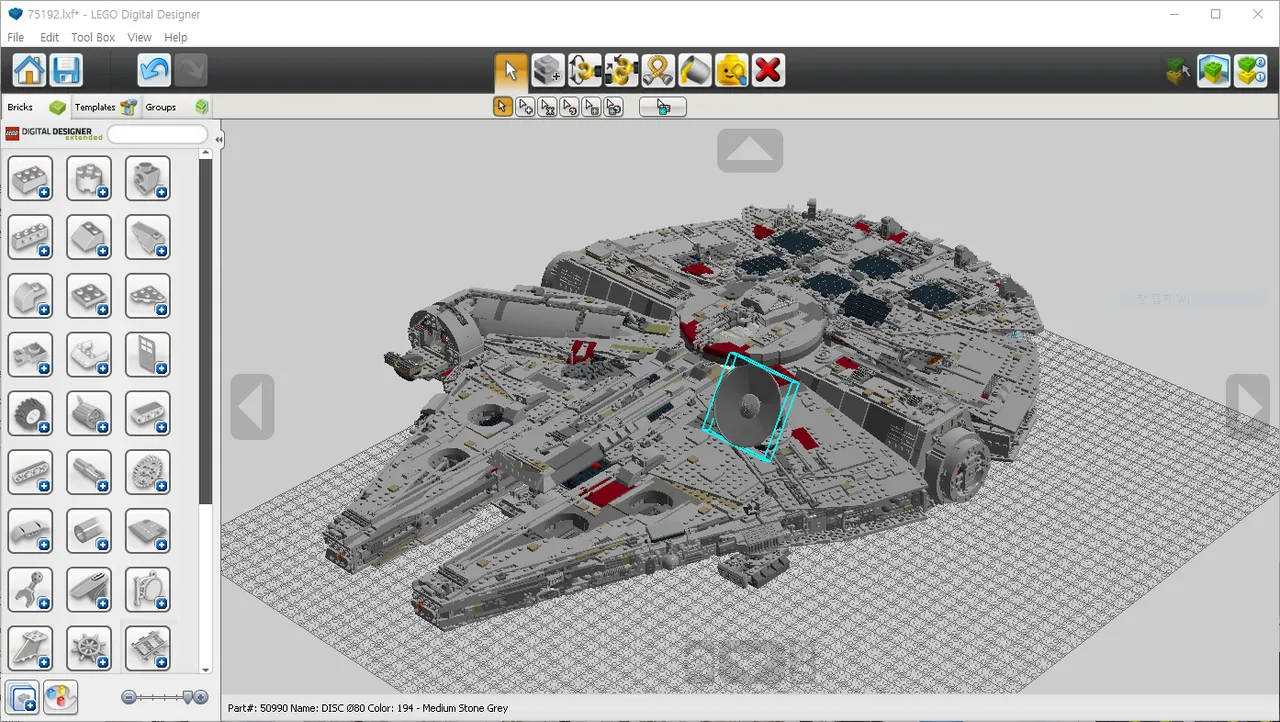Activate the Delete tool red X
This screenshot has height=722, width=1280.
767,70
